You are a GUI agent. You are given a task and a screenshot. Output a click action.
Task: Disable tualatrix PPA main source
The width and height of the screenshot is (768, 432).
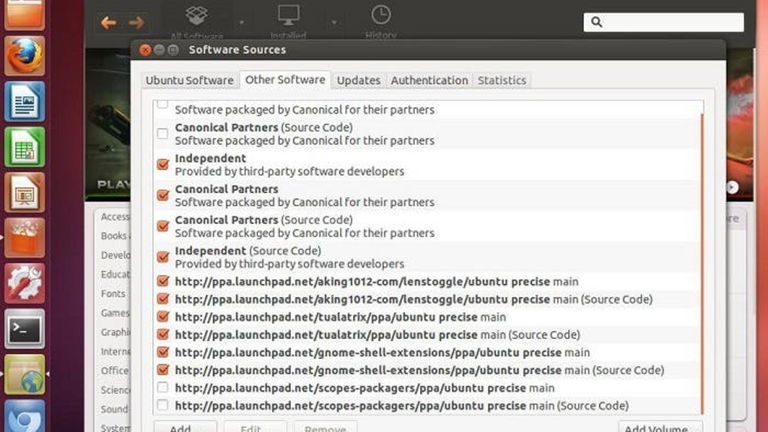click(x=163, y=317)
